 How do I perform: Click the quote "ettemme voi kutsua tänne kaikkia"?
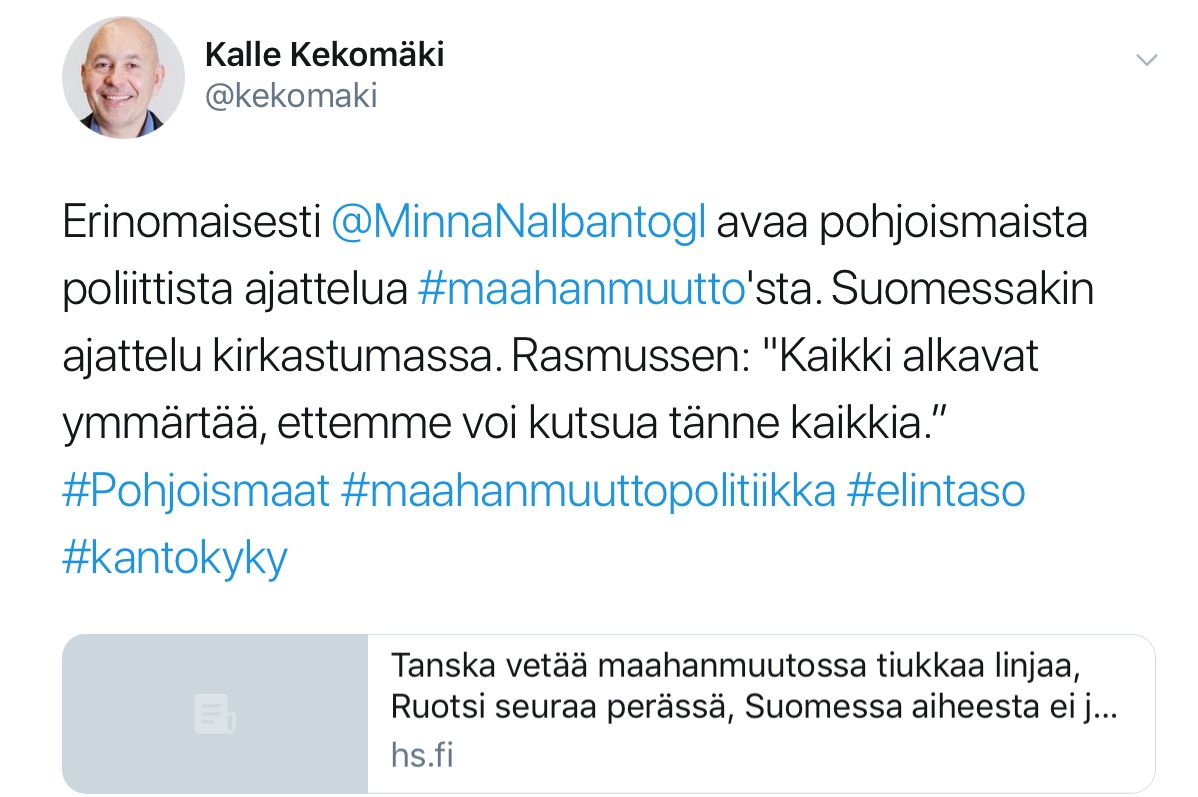612,425
